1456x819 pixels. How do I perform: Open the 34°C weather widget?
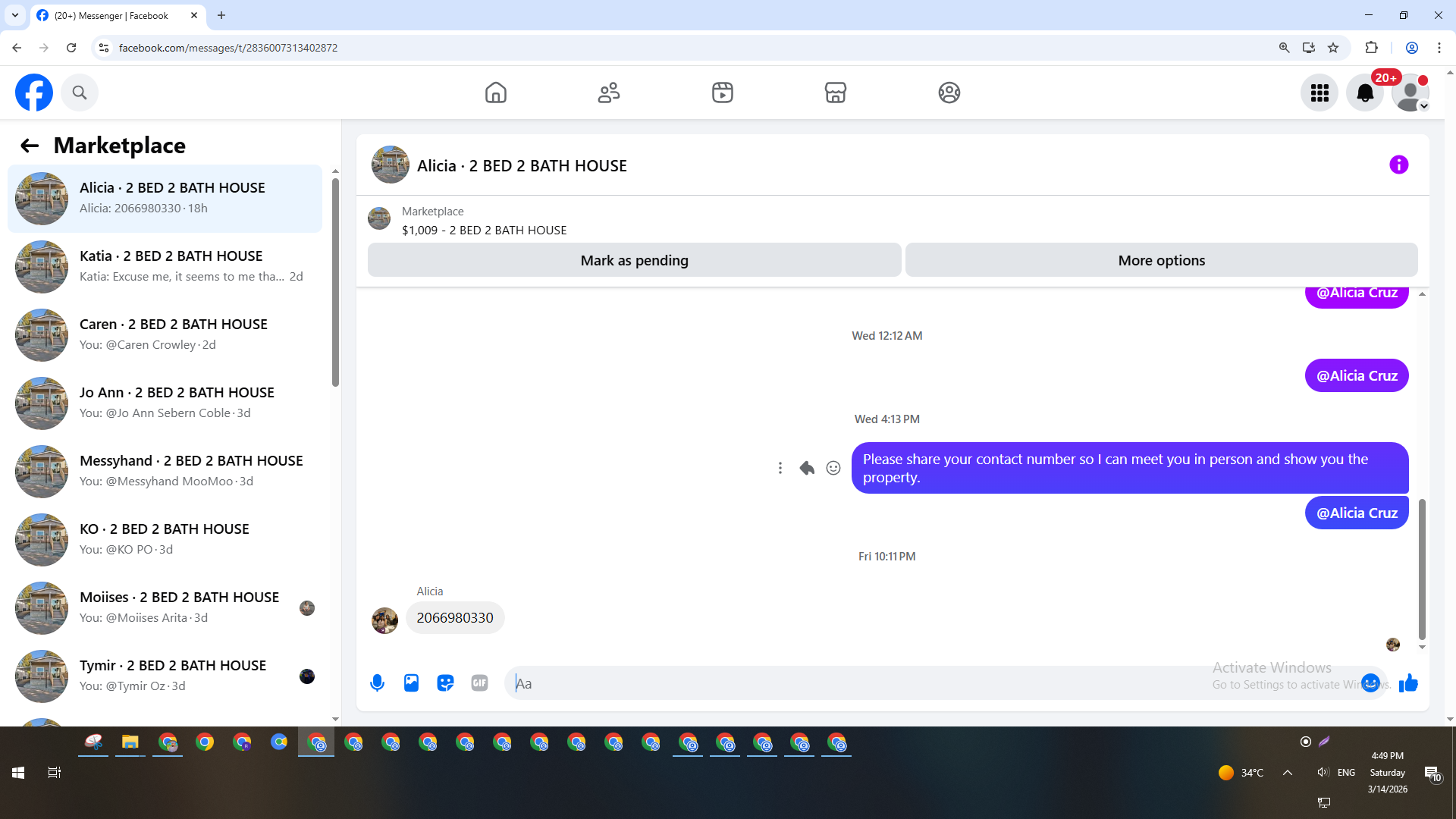coord(1241,773)
